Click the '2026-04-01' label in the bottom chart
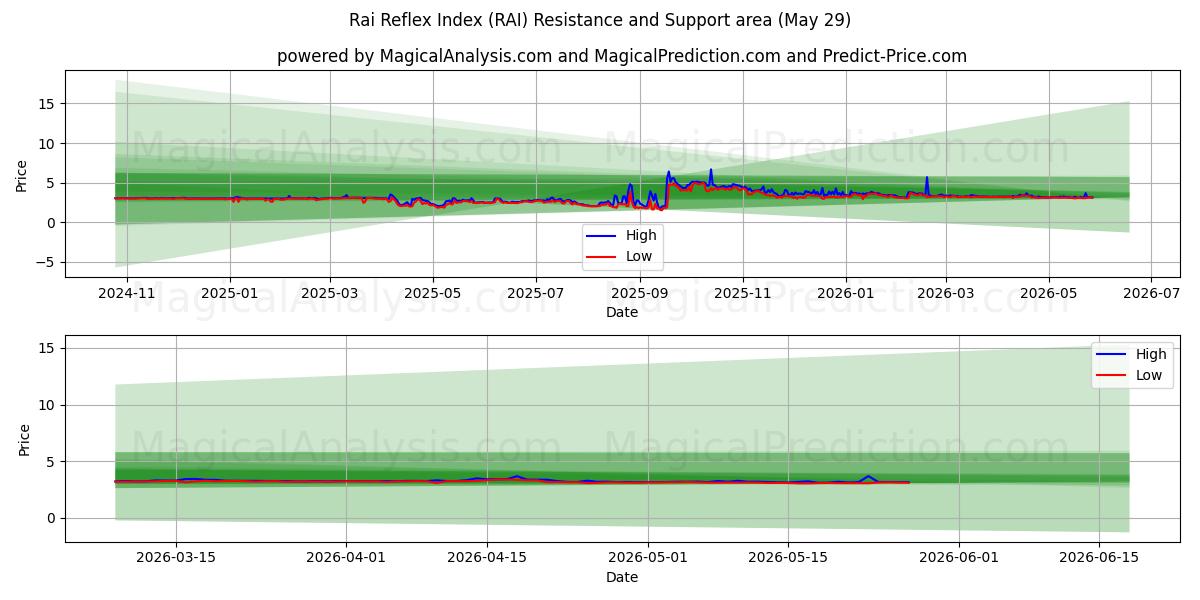1200x600 pixels. 346,559
